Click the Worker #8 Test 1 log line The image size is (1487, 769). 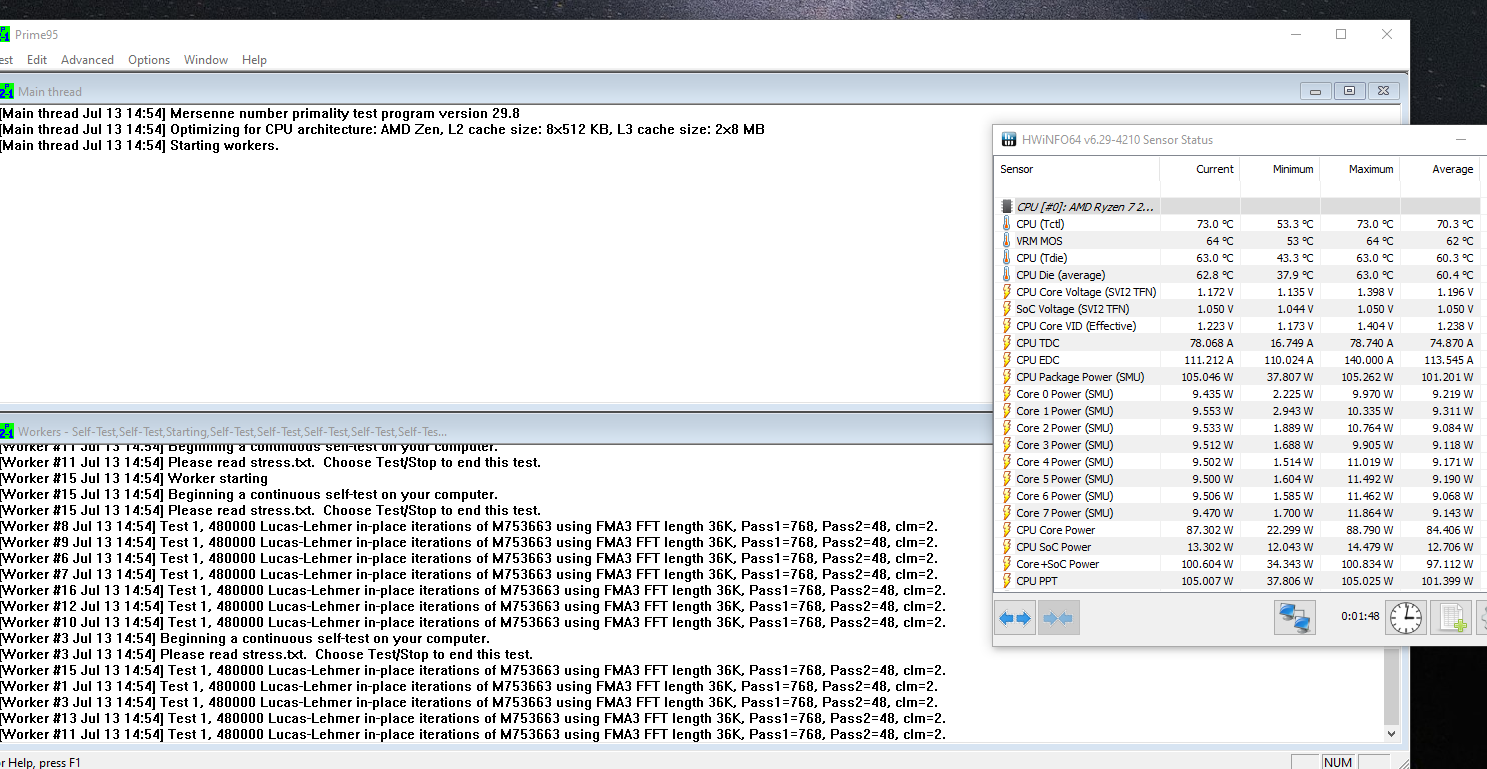click(x=469, y=526)
